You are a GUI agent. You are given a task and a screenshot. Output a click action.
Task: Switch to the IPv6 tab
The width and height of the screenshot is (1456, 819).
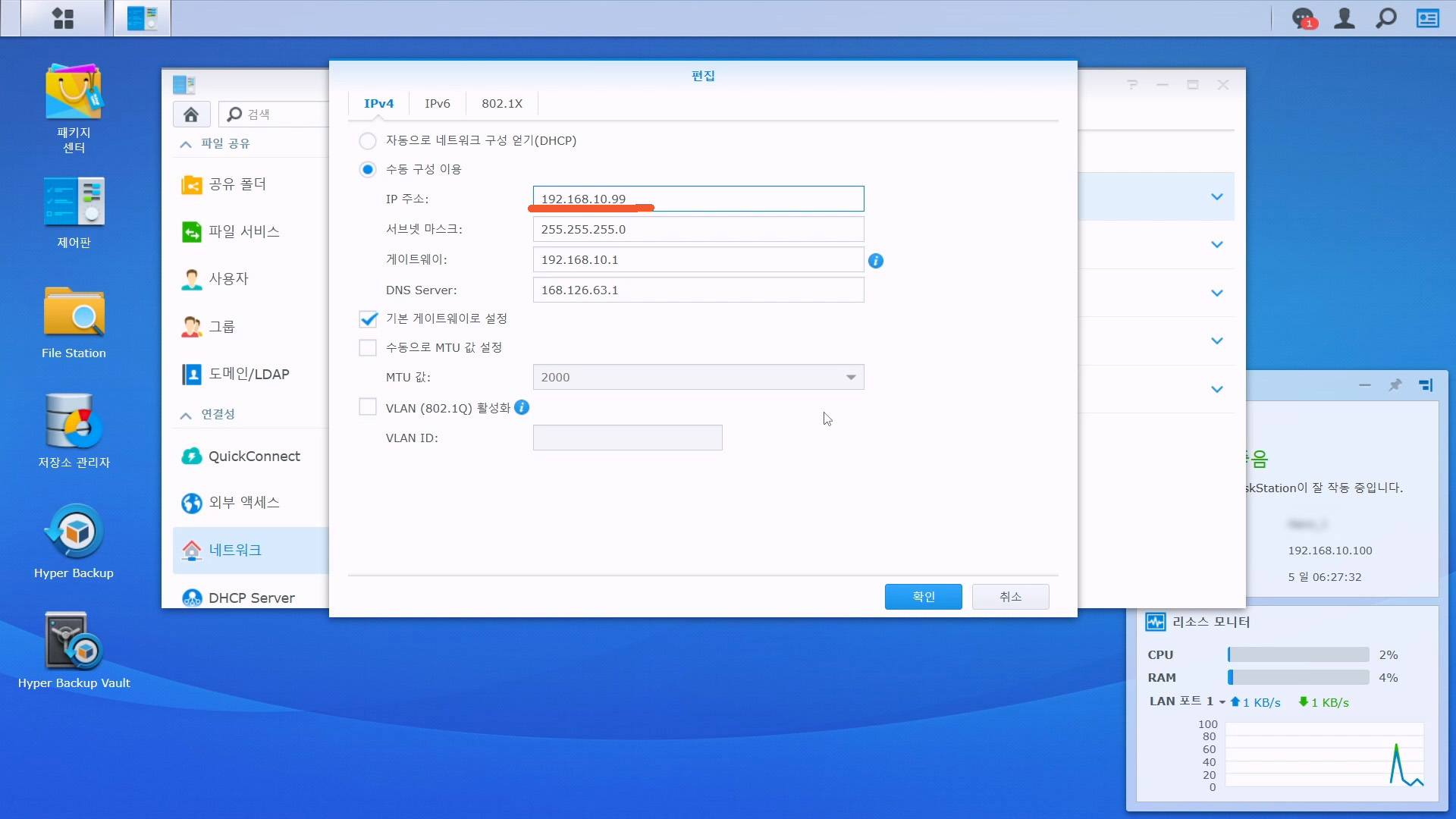pos(438,104)
